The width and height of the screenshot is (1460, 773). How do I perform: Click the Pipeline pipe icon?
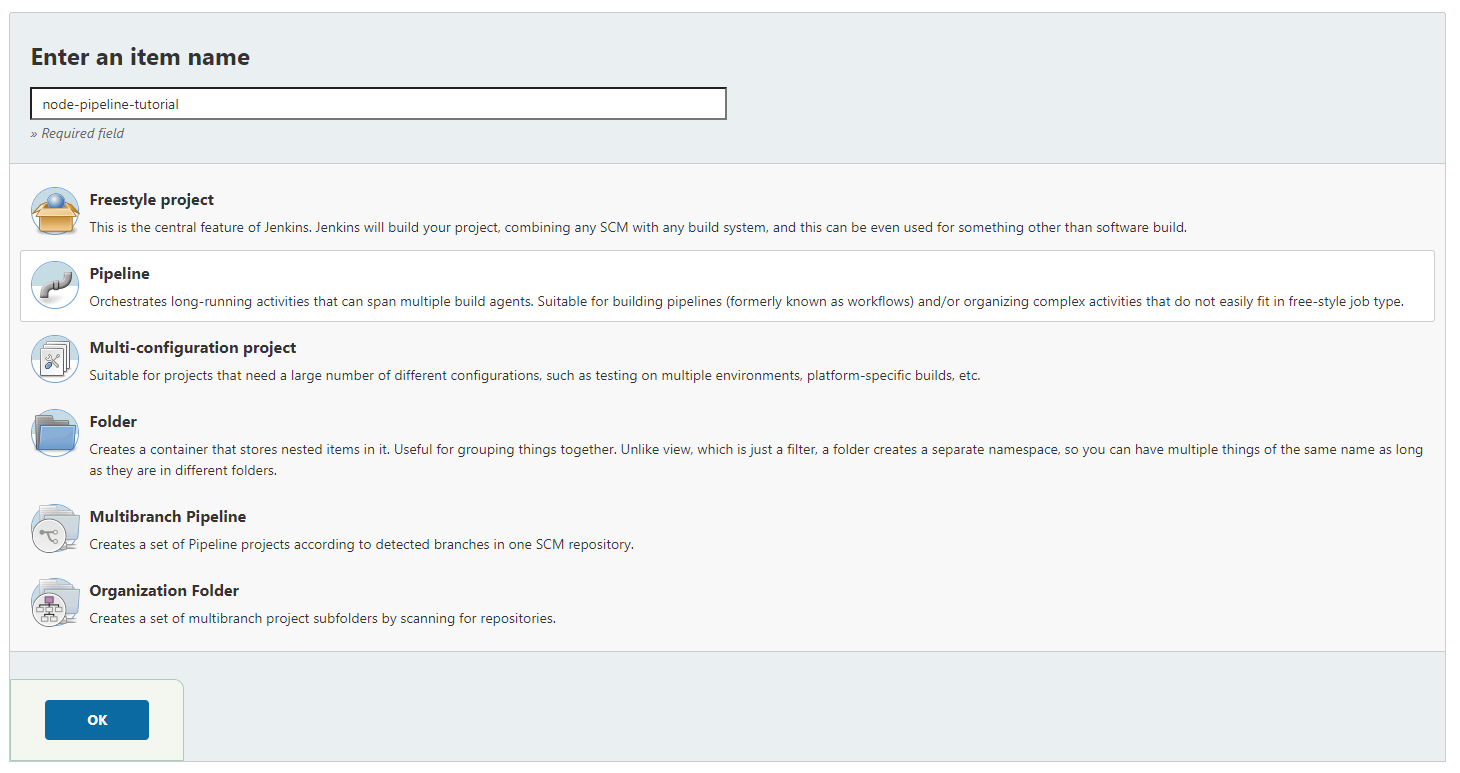click(55, 285)
